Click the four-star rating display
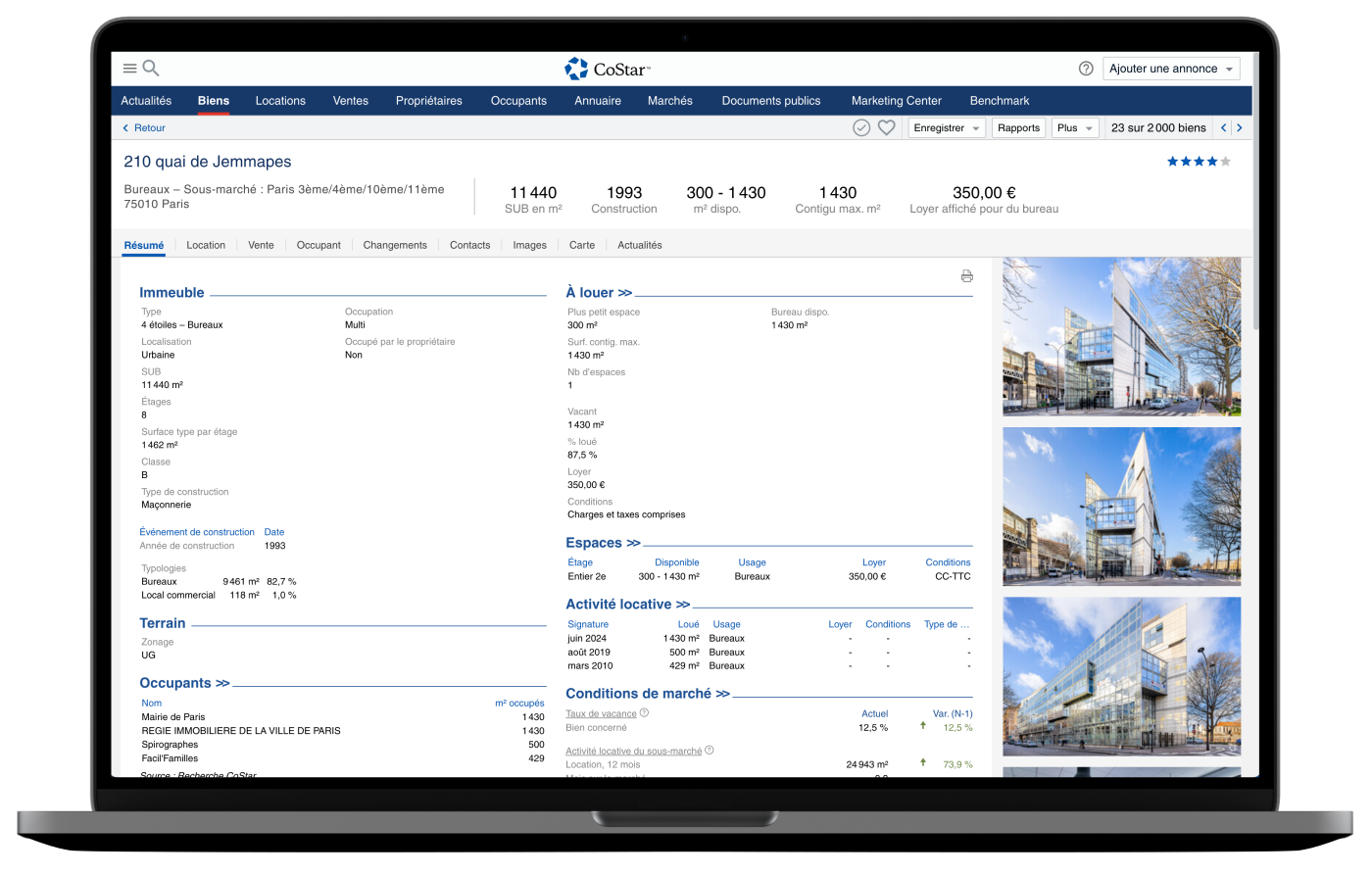 coord(1198,162)
